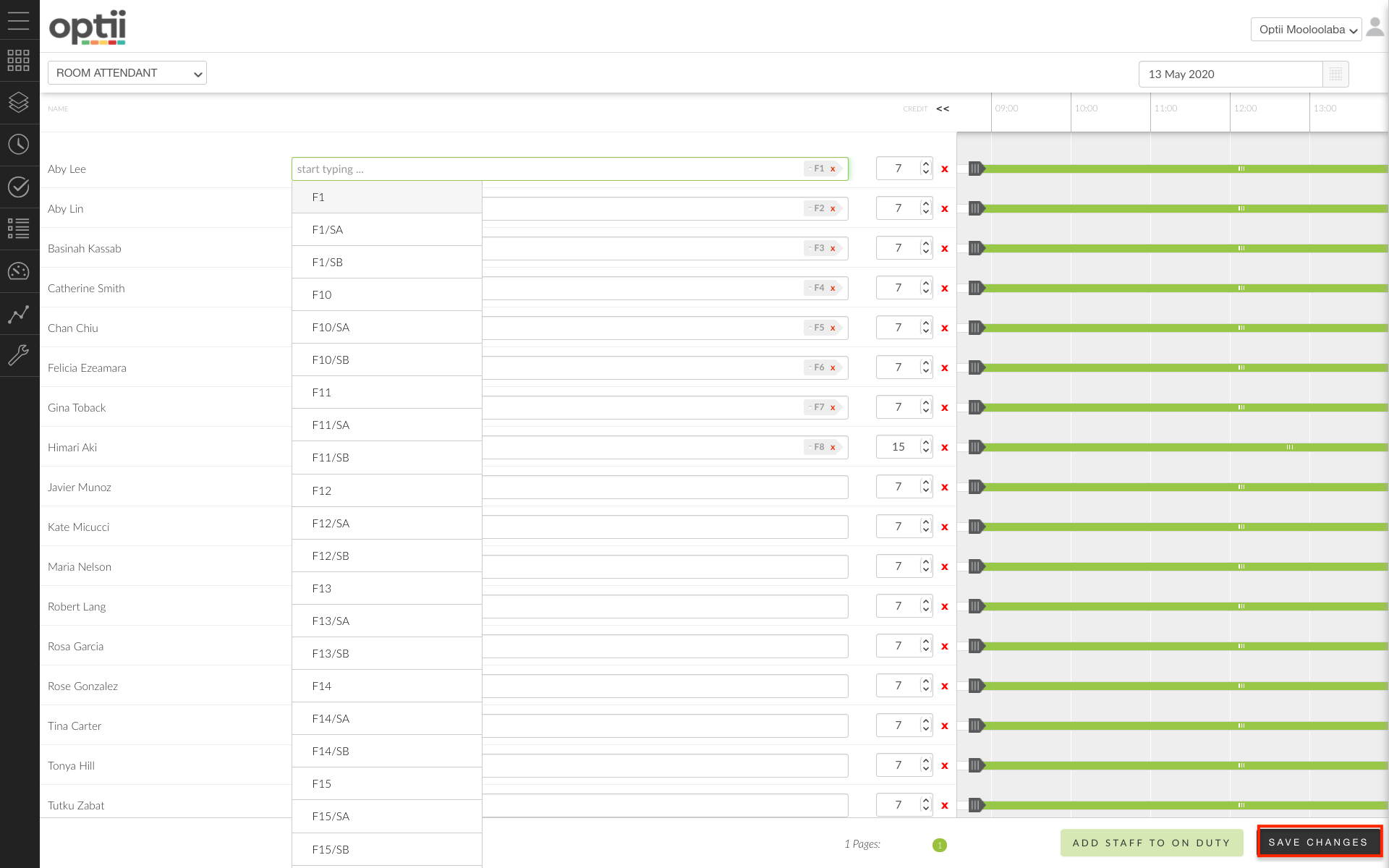The image size is (1389, 868).
Task: Click the break marker on Aby Lee's shift bar
Action: coord(1241,169)
